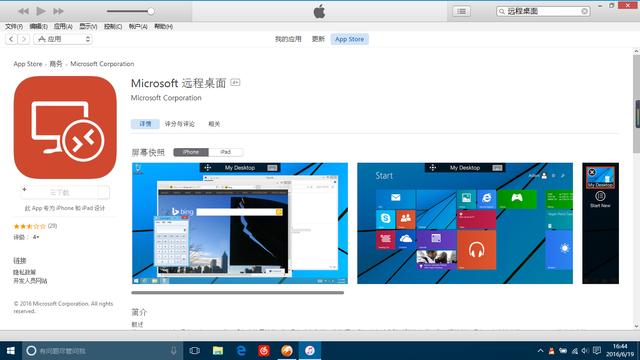Image resolution: width=640 pixels, height=360 pixels.
Task: Adjust the volume slider knob
Action: (x=151, y=11)
